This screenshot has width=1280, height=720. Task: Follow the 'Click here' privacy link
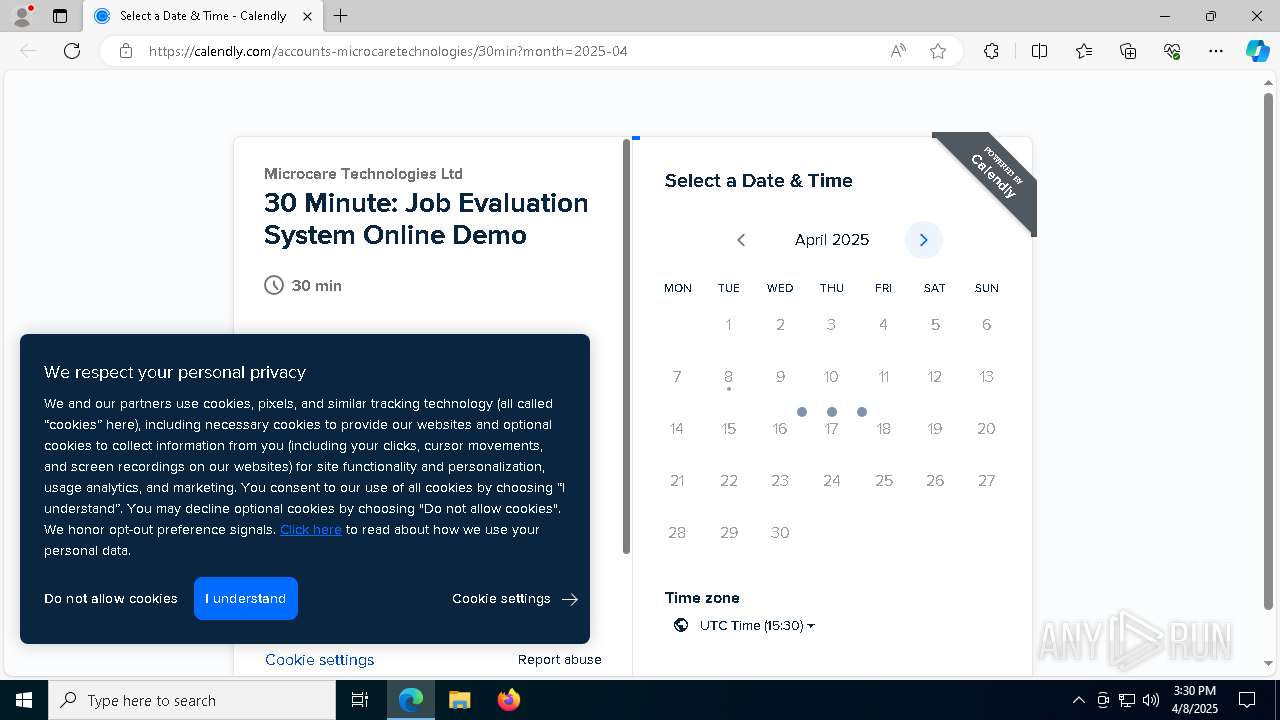[311, 530]
